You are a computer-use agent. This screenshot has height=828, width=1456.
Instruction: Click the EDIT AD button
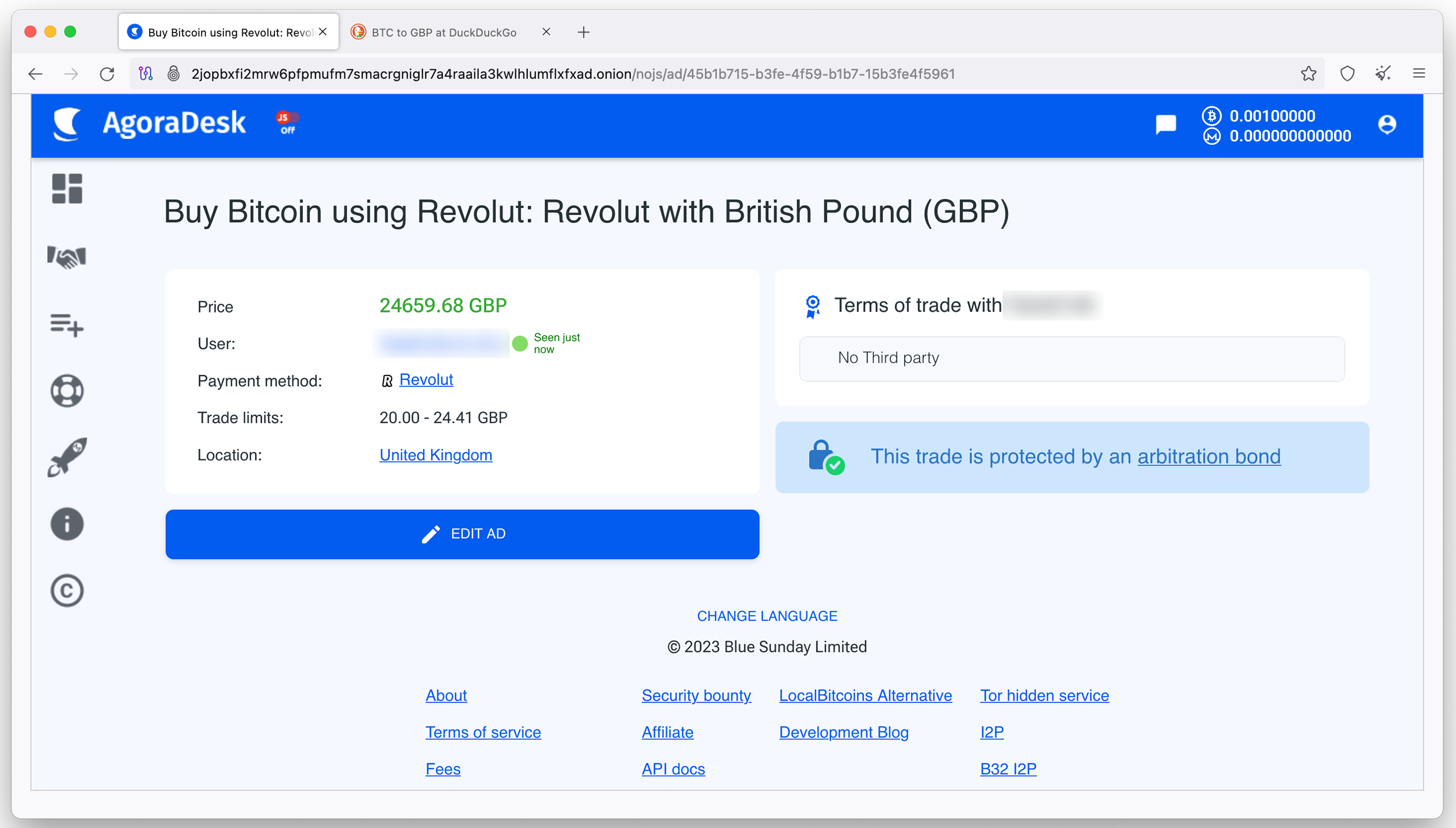462,534
